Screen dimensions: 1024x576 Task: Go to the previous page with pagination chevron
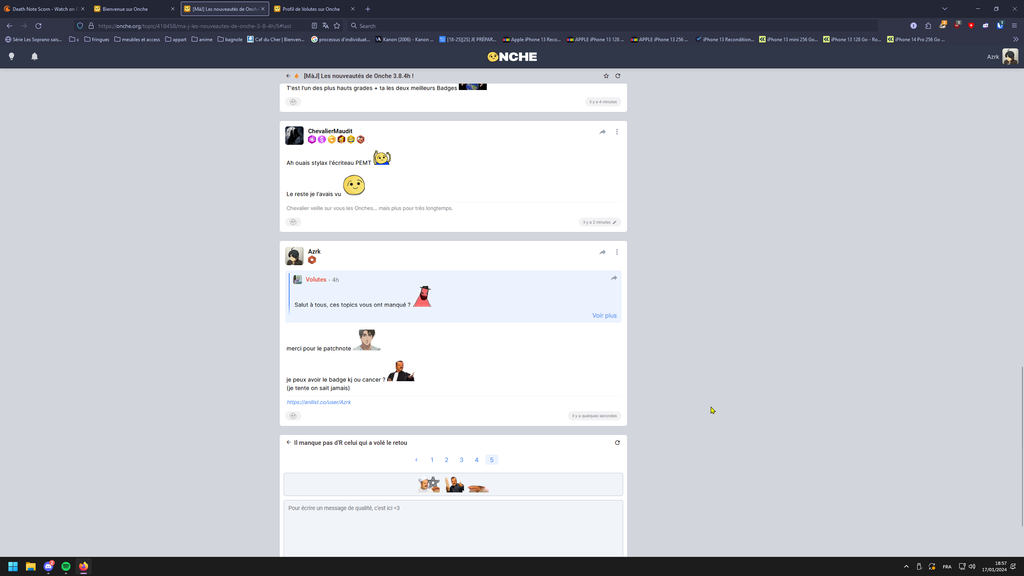(x=416, y=460)
